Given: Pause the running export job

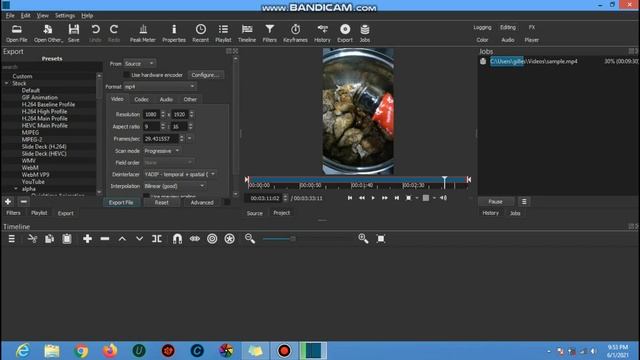Looking at the screenshot, I should pos(496,202).
